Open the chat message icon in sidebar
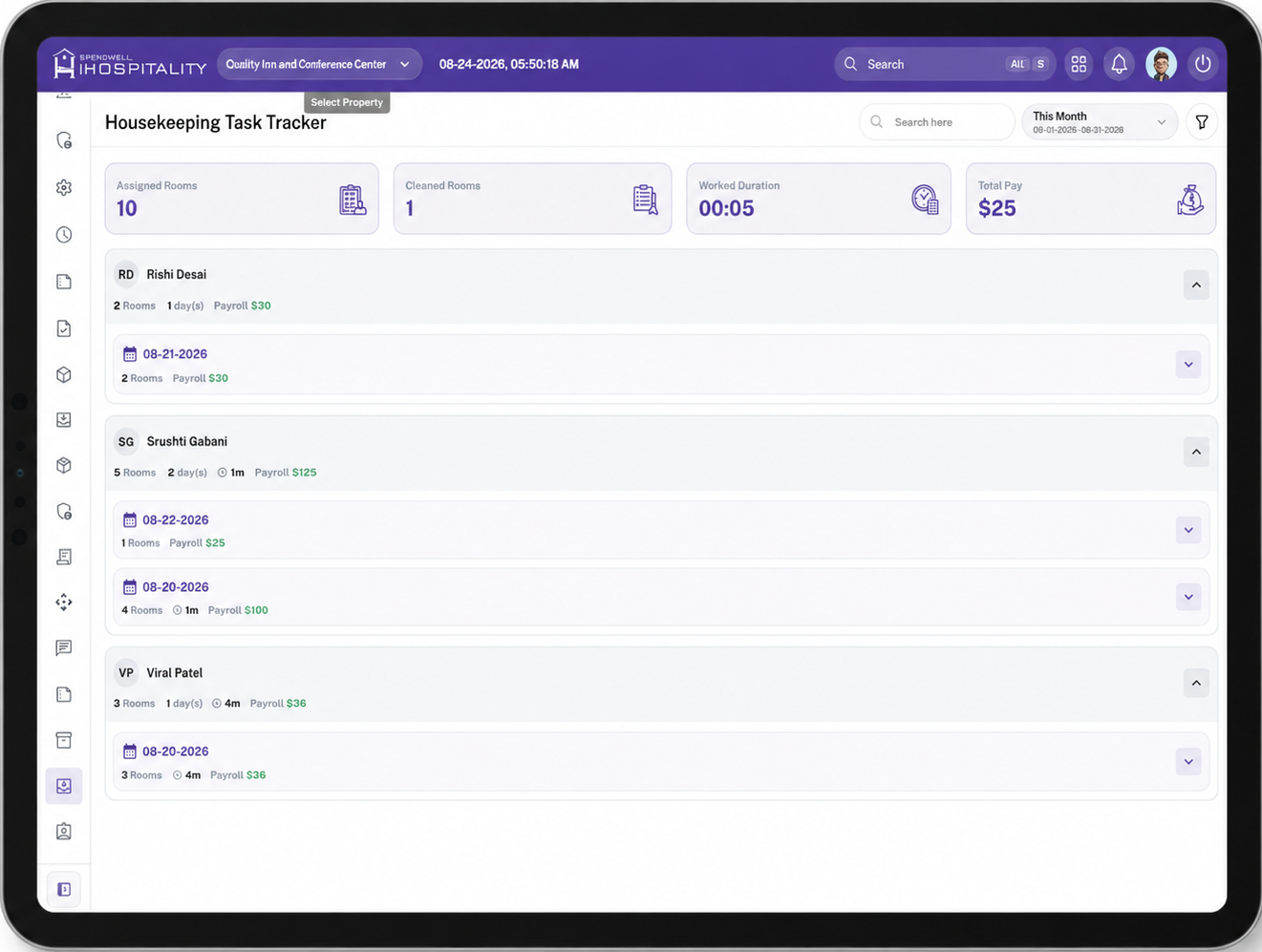 coord(64,648)
